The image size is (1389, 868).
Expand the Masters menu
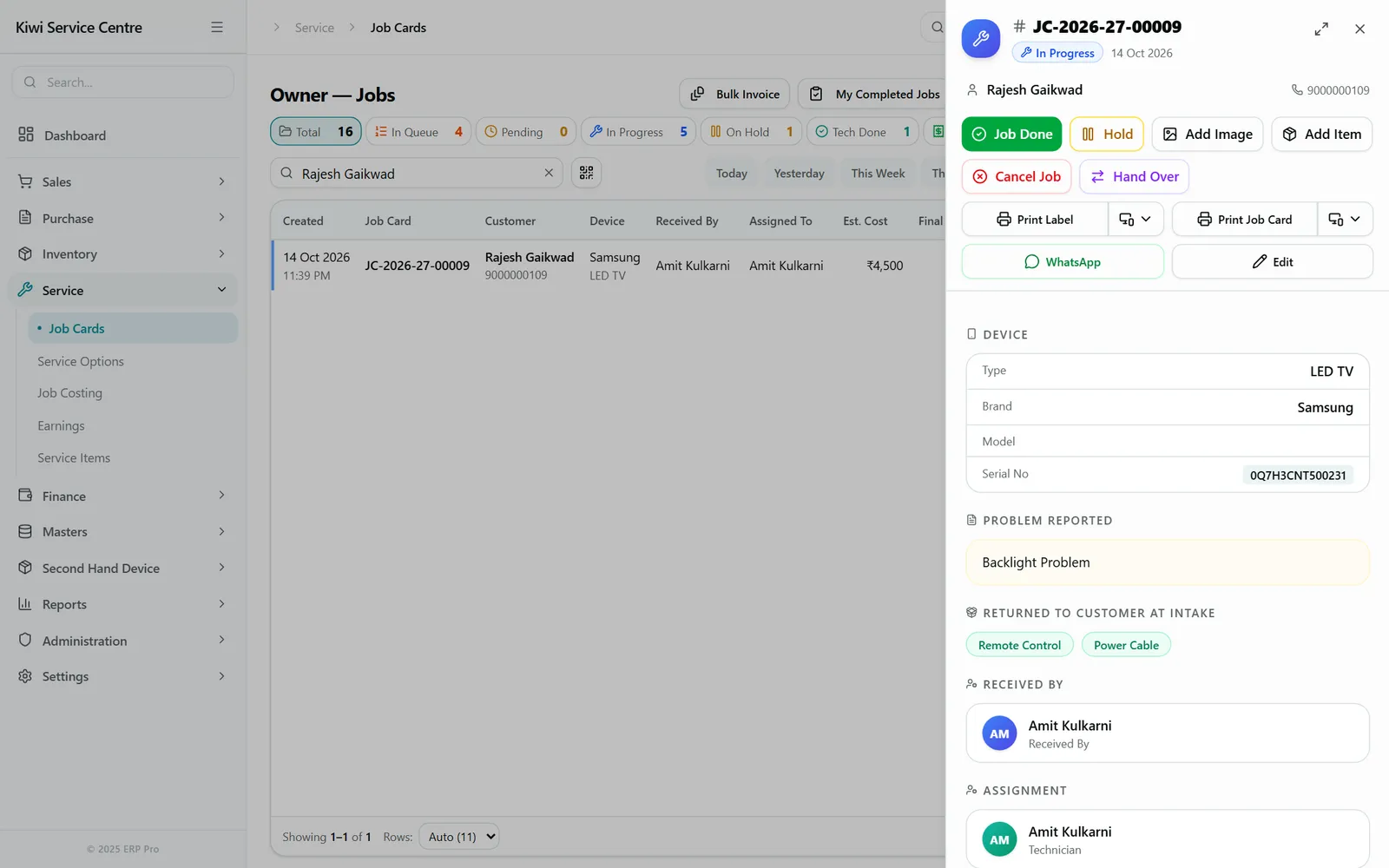pos(122,532)
